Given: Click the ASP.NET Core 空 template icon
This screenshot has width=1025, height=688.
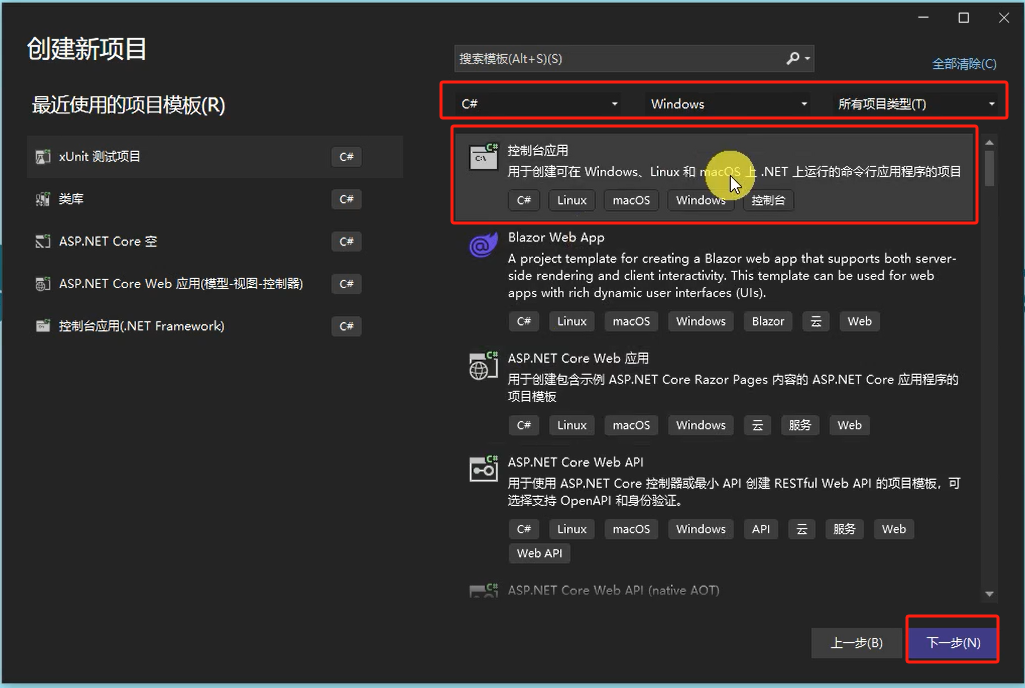Looking at the screenshot, I should 42,241.
